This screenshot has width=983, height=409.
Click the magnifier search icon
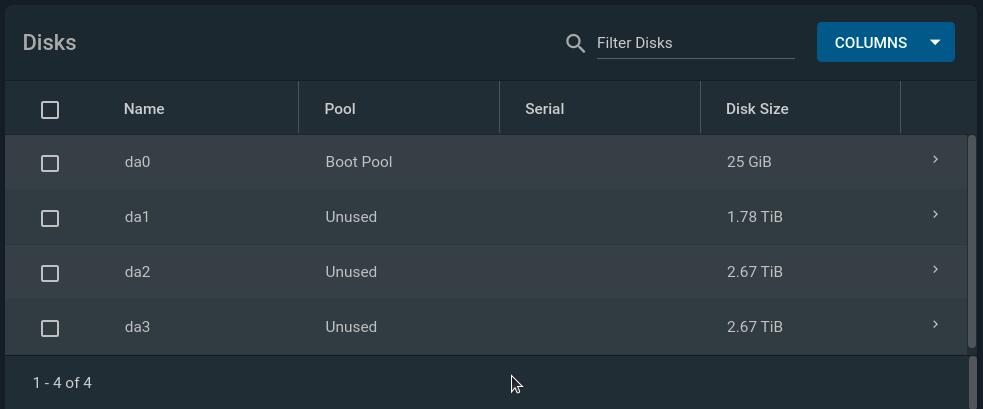point(575,43)
